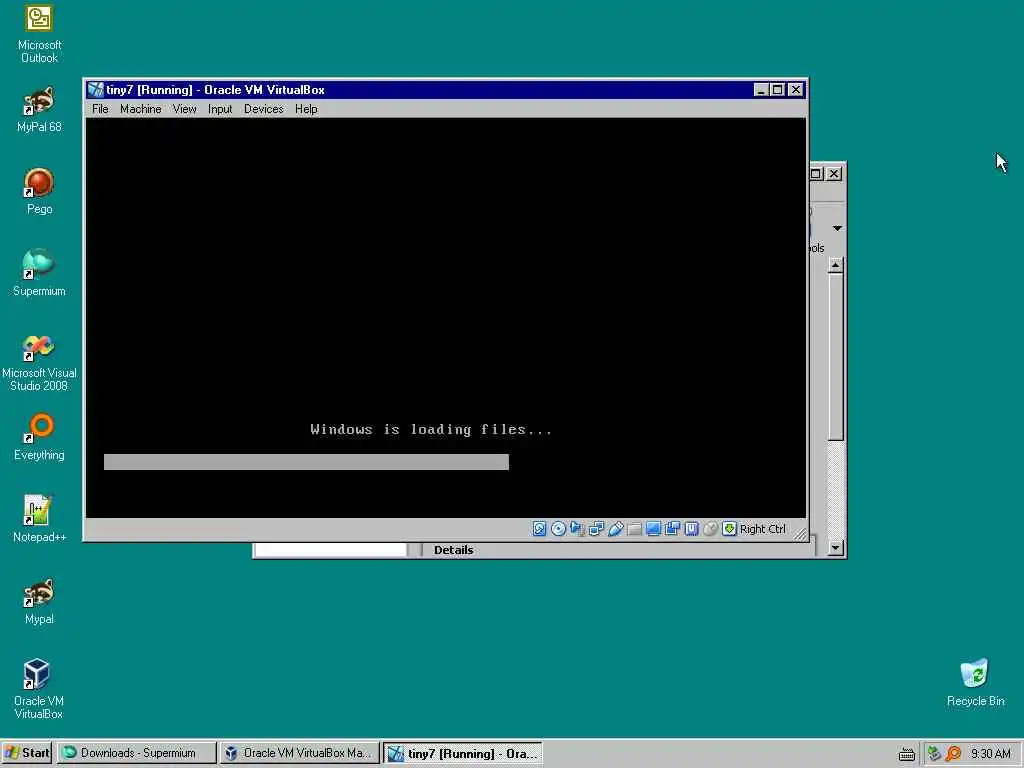Select the MyPal 68 desktop icon

pos(39,110)
